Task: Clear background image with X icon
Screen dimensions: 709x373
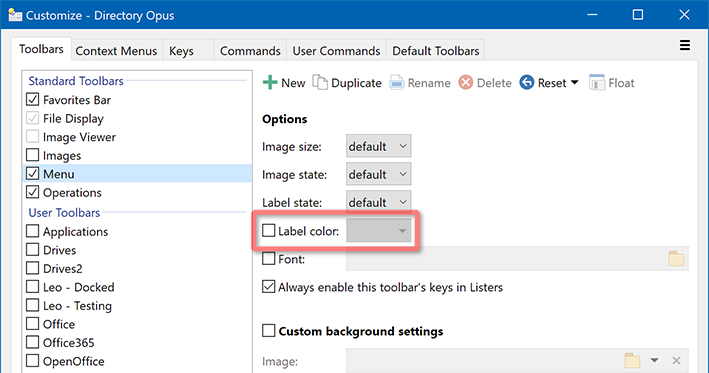Action: pos(676,360)
